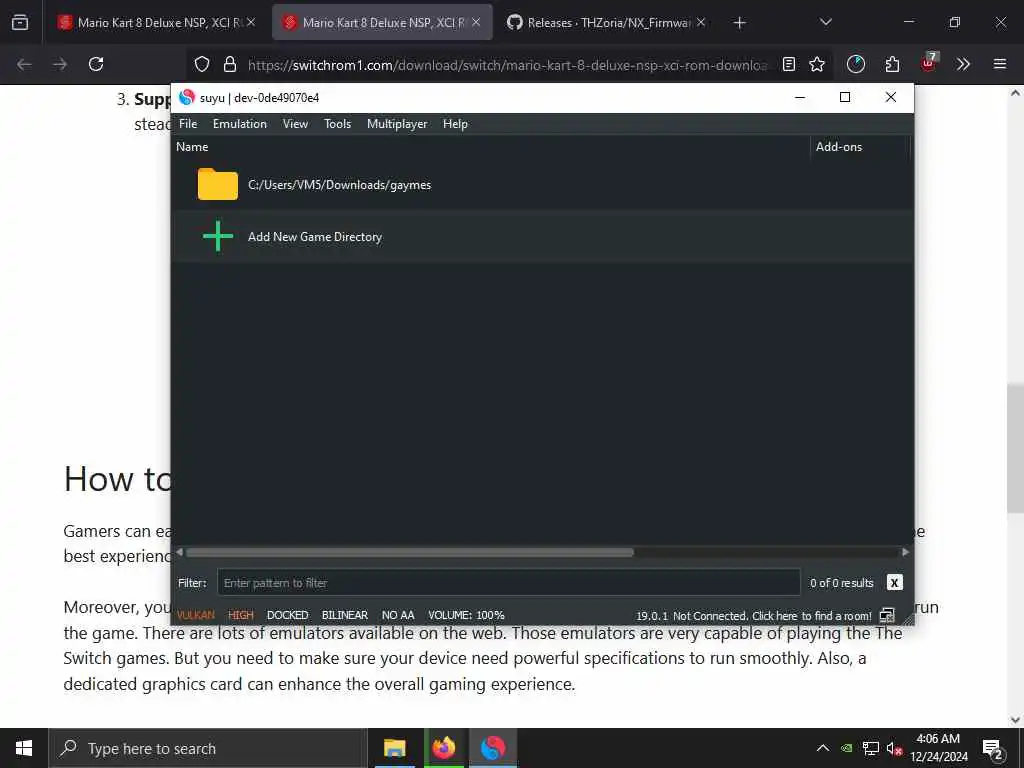Open the Windows notification center
The image size is (1024, 768).
click(993, 750)
